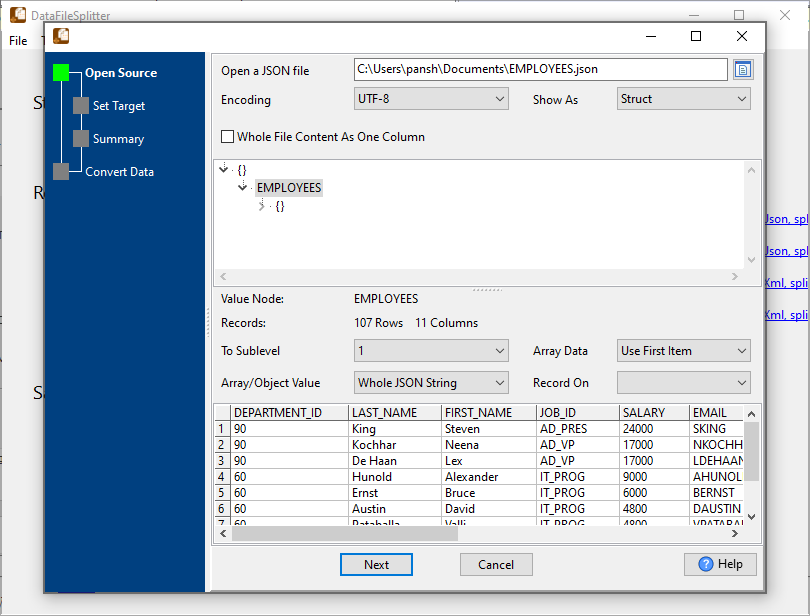Viewport: 810px width, 616px height.
Task: Click the Help question mark icon
Action: (x=705, y=564)
